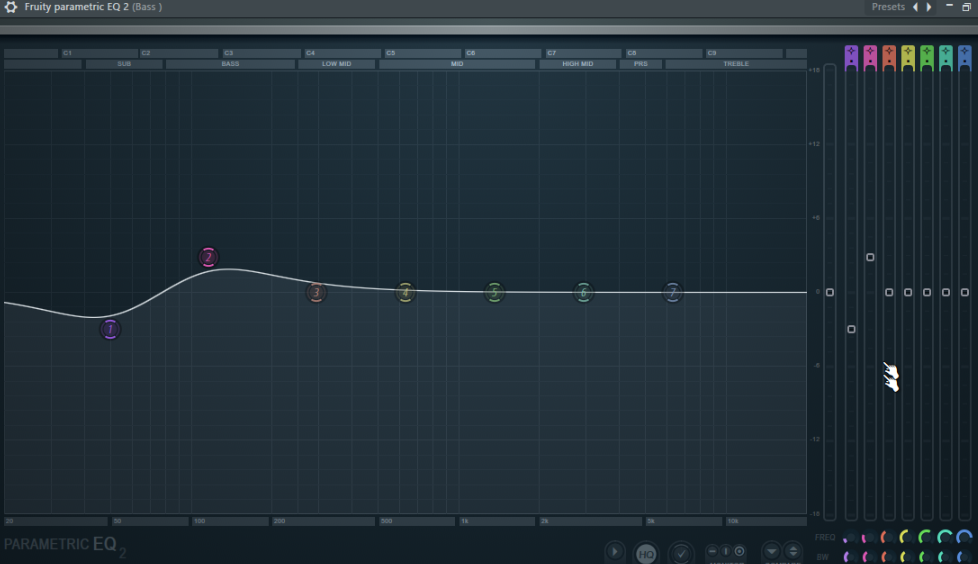The image size is (978, 564).
Task: Select the middle bar monitor mode button
Action: [x=726, y=552]
